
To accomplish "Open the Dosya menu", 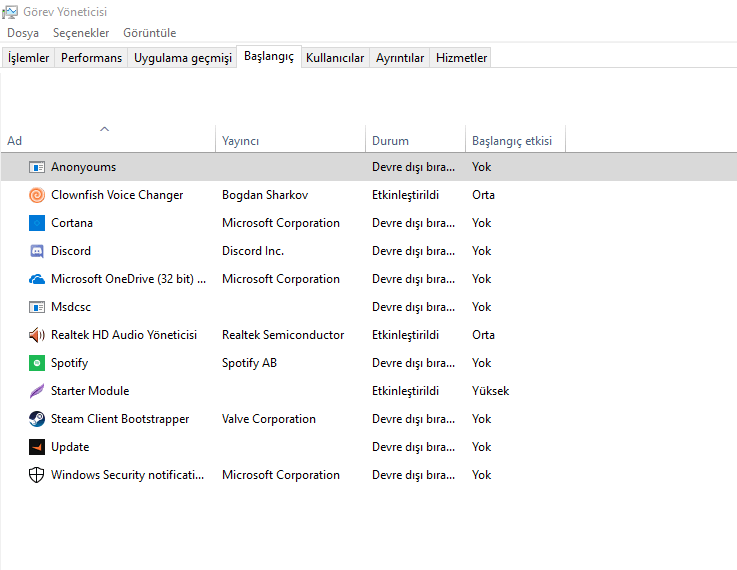I will pyautogui.click(x=23, y=33).
